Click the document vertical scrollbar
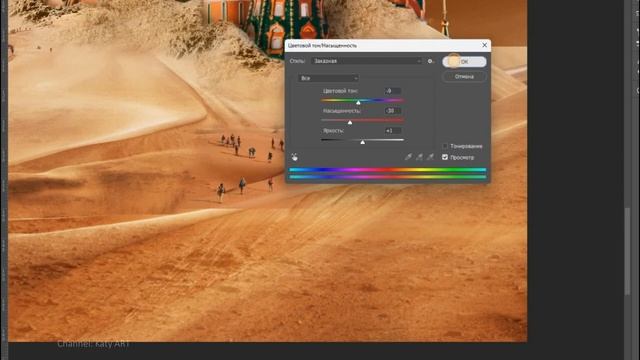The height and width of the screenshot is (360, 640). (627, 251)
